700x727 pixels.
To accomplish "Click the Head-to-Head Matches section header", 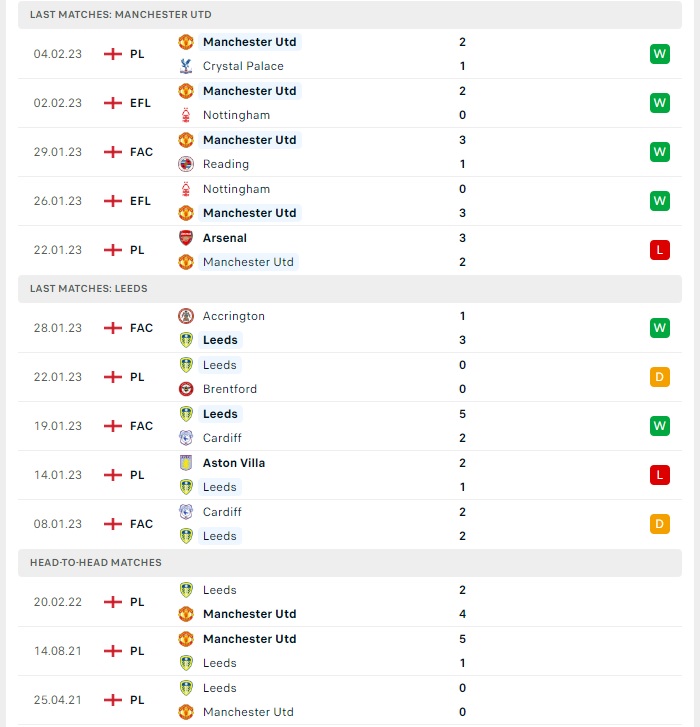I will [x=350, y=563].
